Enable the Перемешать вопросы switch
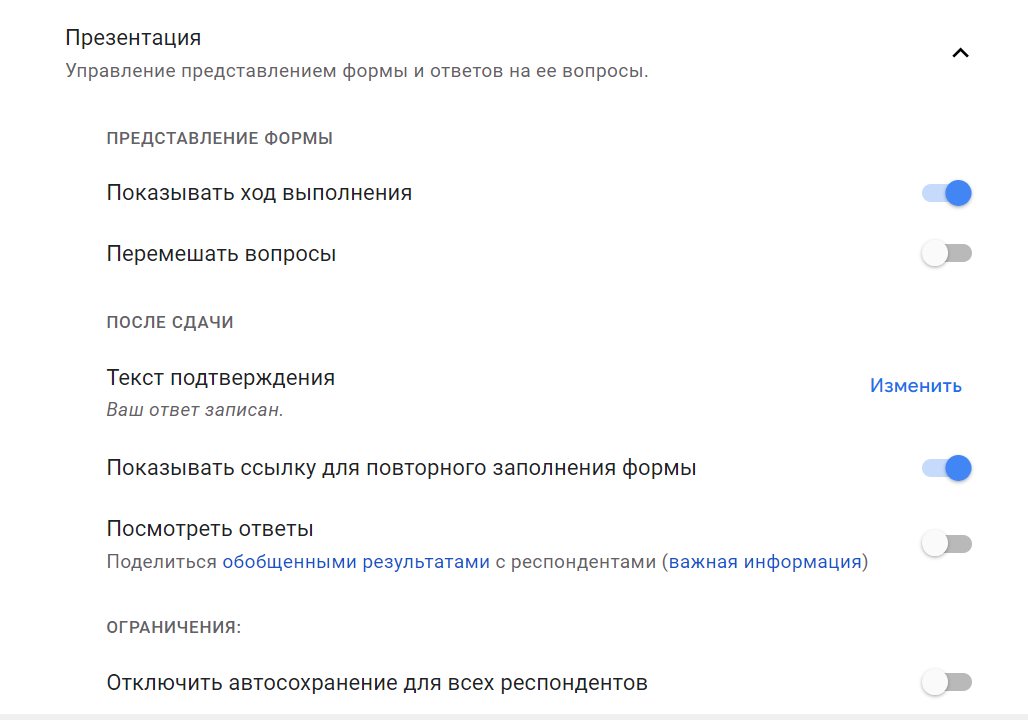Image resolution: width=1028 pixels, height=720 pixels. (946, 253)
